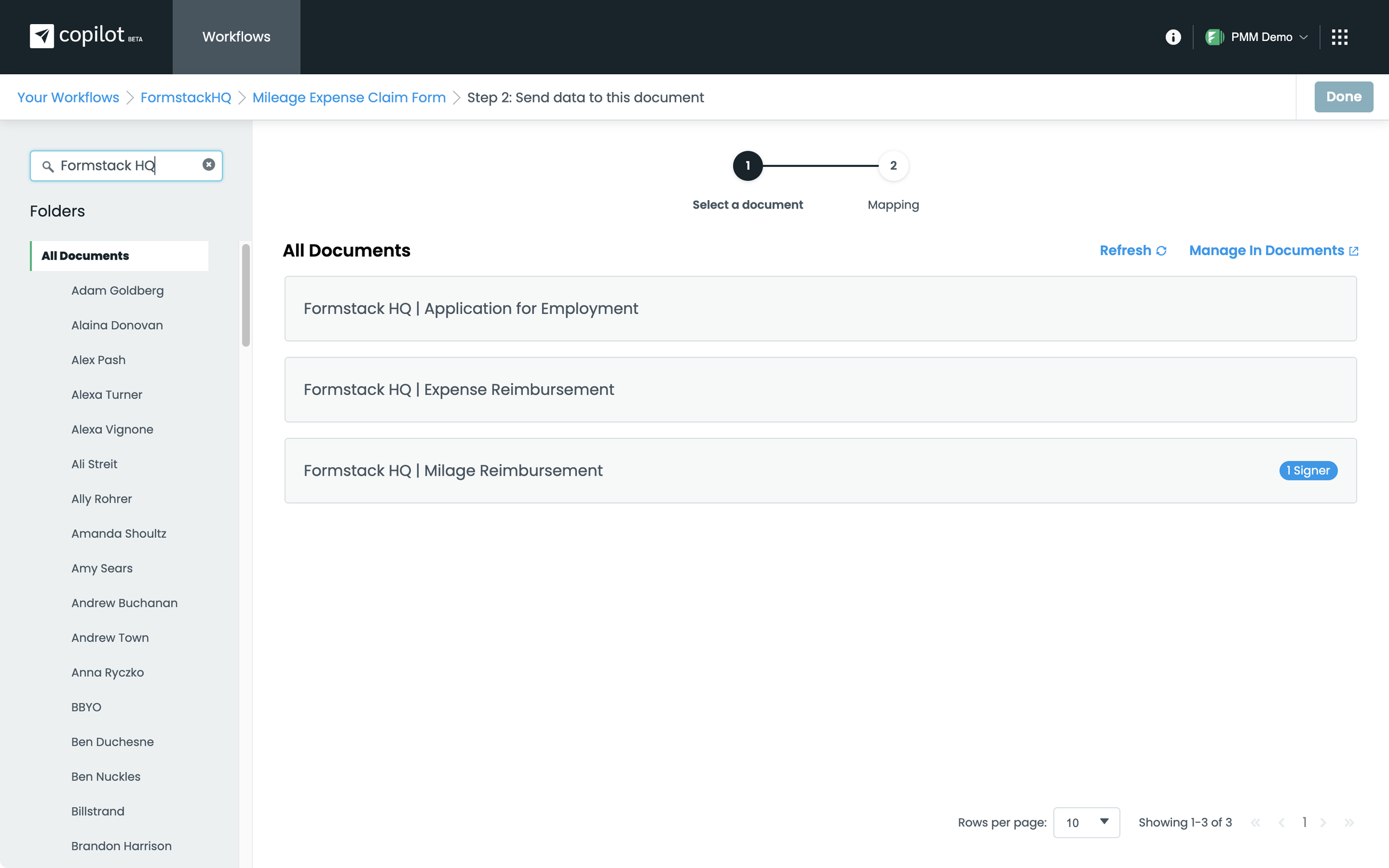Open the info circle icon
1389x868 pixels.
tap(1173, 37)
